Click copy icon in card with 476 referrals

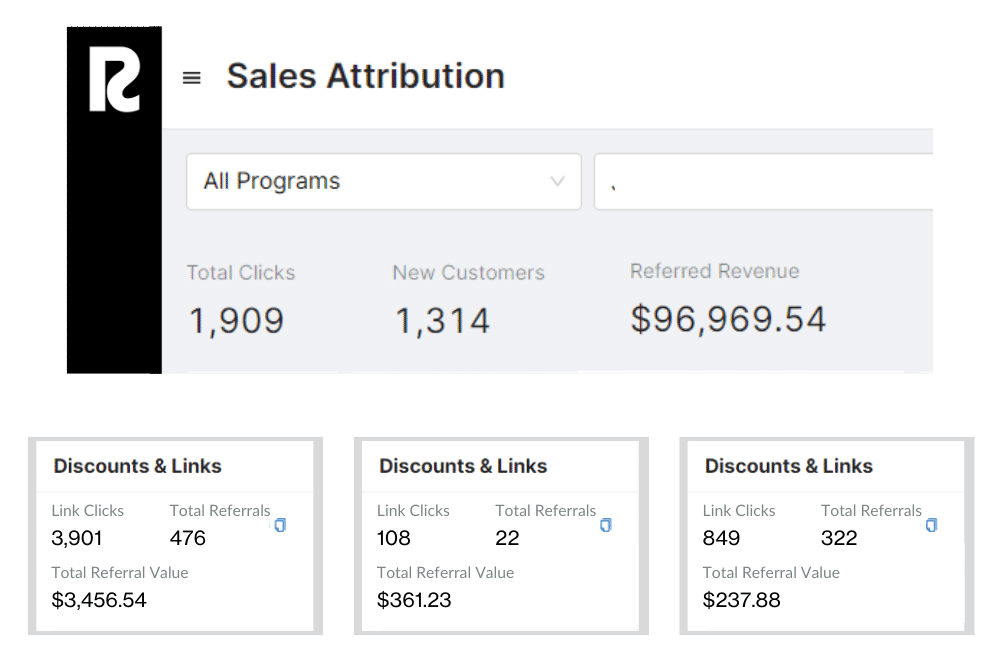[x=280, y=525]
